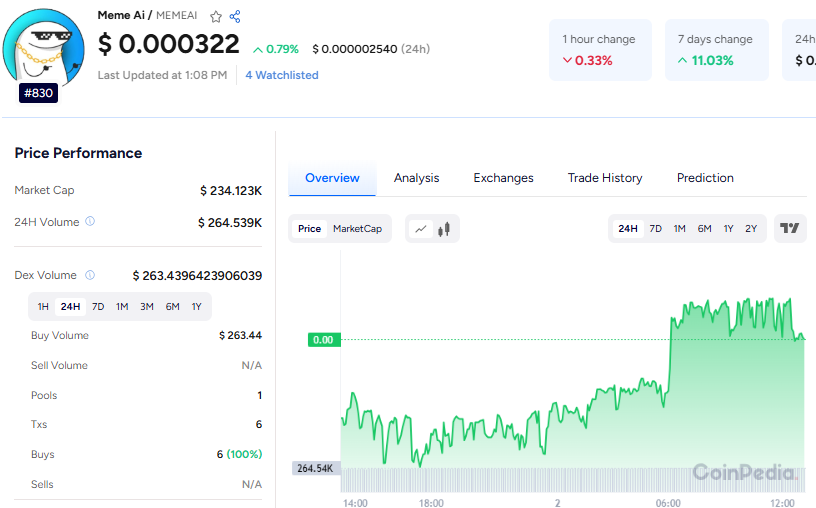Switch chart to candlestick view
The height and width of the screenshot is (508, 816).
(444, 228)
